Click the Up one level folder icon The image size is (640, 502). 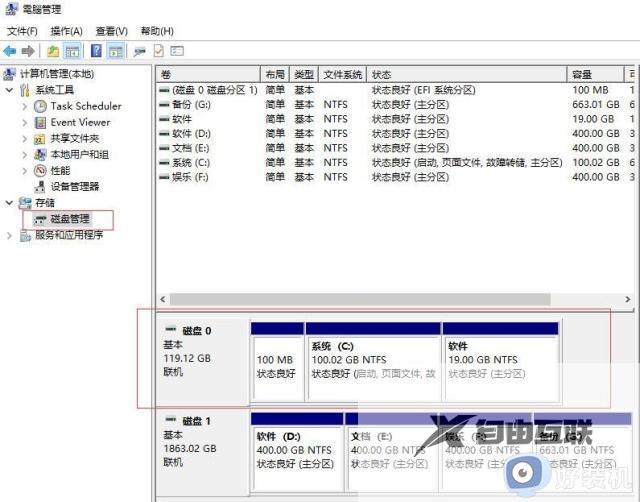click(x=53, y=51)
